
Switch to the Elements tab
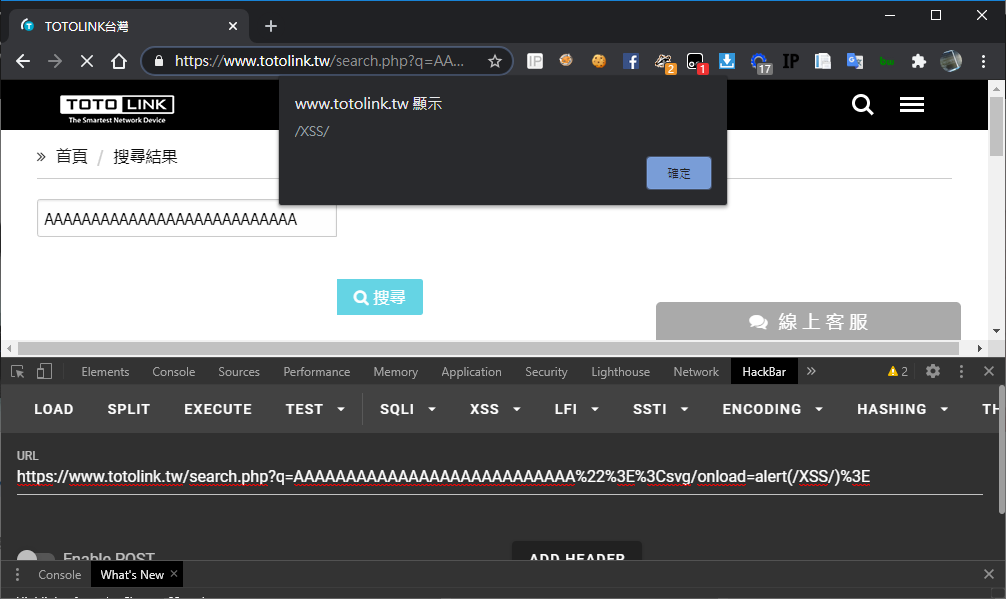click(x=105, y=371)
